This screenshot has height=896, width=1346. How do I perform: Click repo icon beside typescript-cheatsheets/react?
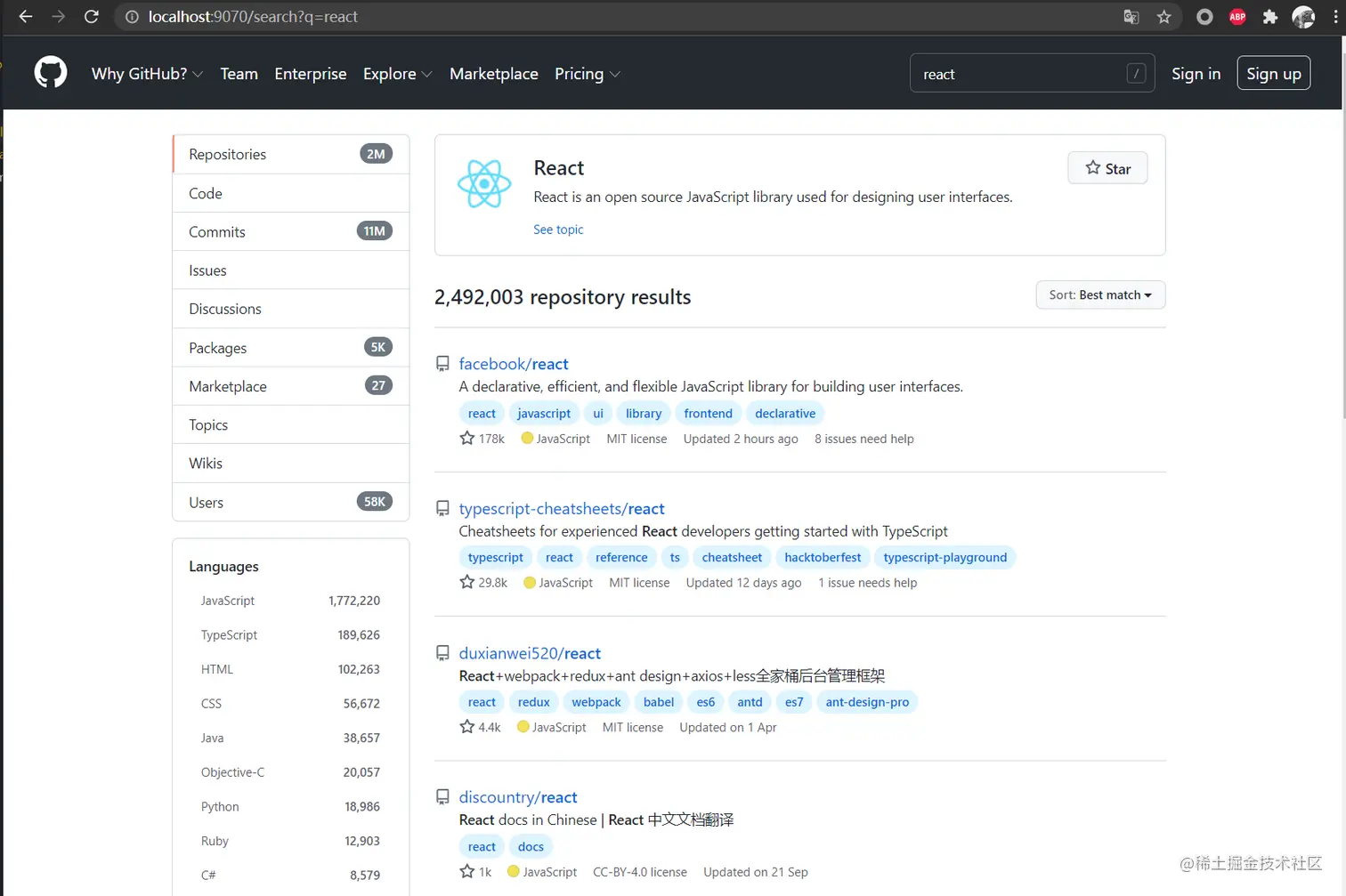tap(442, 509)
